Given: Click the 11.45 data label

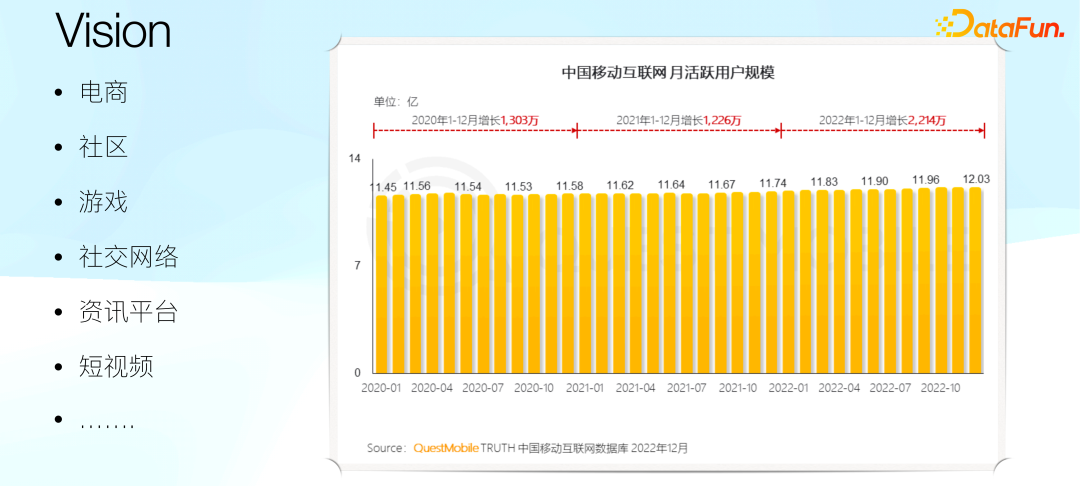Looking at the screenshot, I should [383, 187].
